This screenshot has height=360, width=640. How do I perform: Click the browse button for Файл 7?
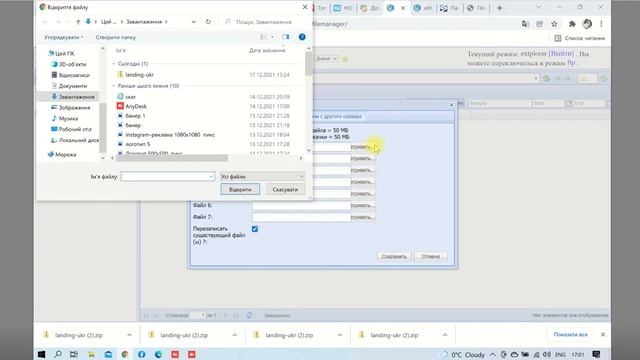click(x=362, y=217)
